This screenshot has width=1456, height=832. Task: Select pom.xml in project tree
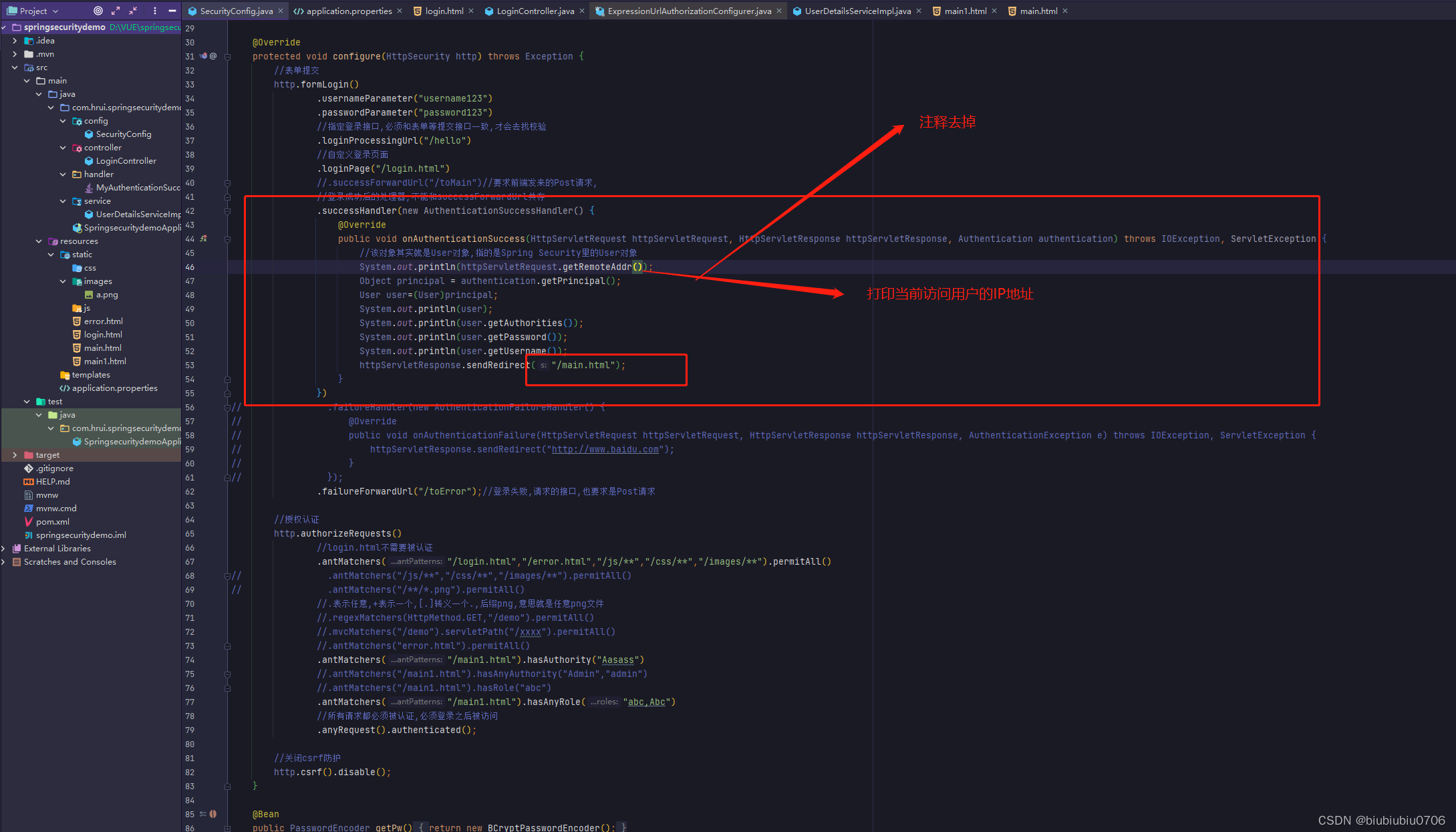point(52,522)
